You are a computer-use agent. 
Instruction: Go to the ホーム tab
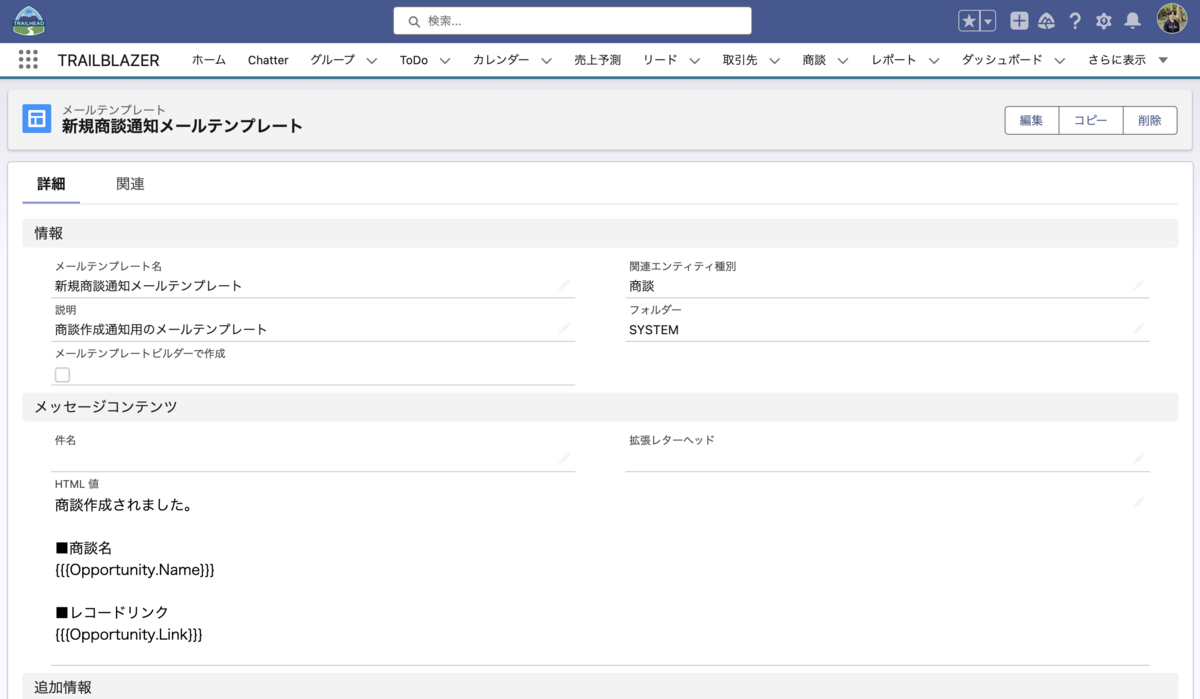[209, 60]
